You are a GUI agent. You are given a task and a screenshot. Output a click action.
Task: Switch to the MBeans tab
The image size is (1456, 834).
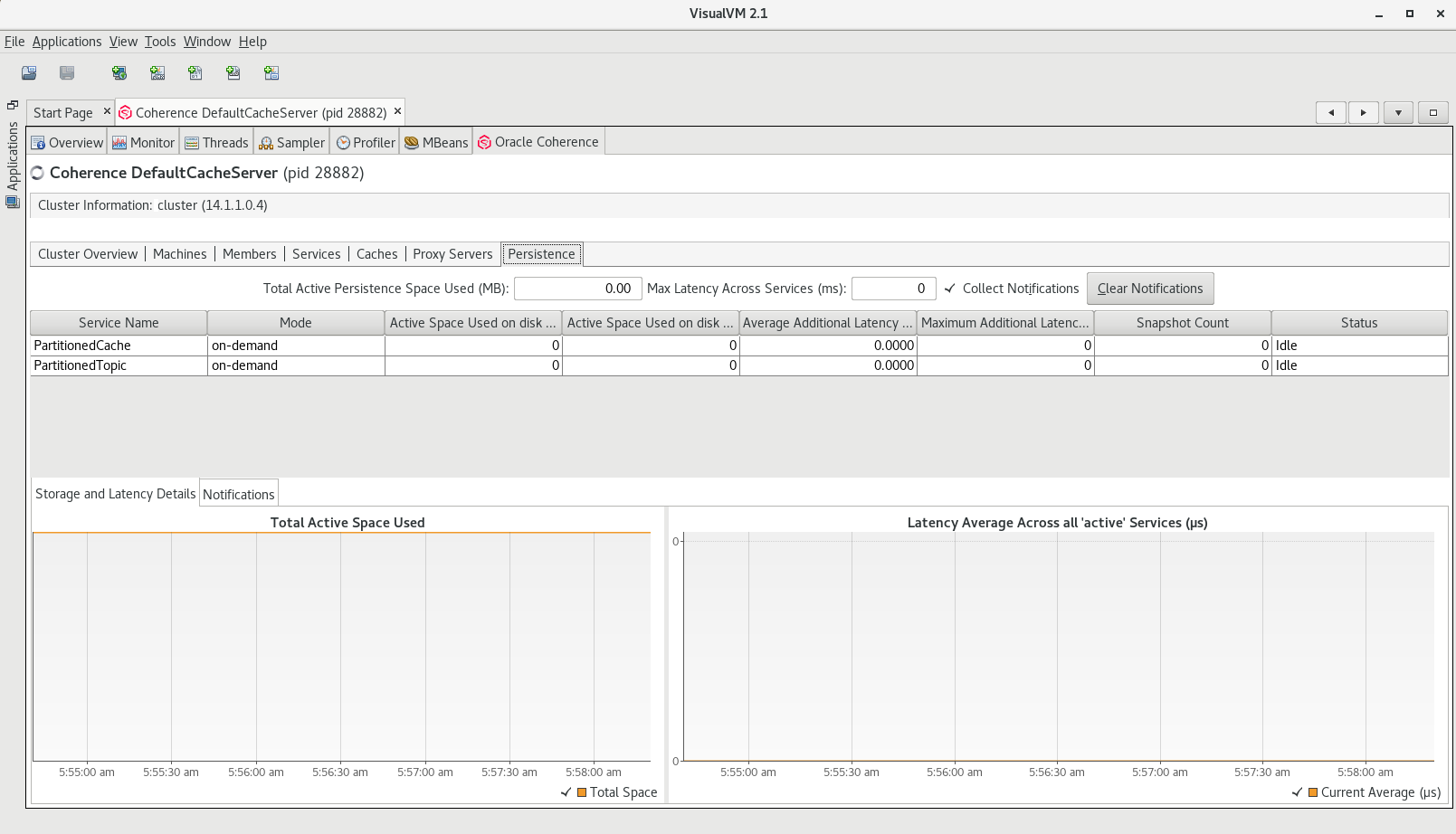coord(436,143)
